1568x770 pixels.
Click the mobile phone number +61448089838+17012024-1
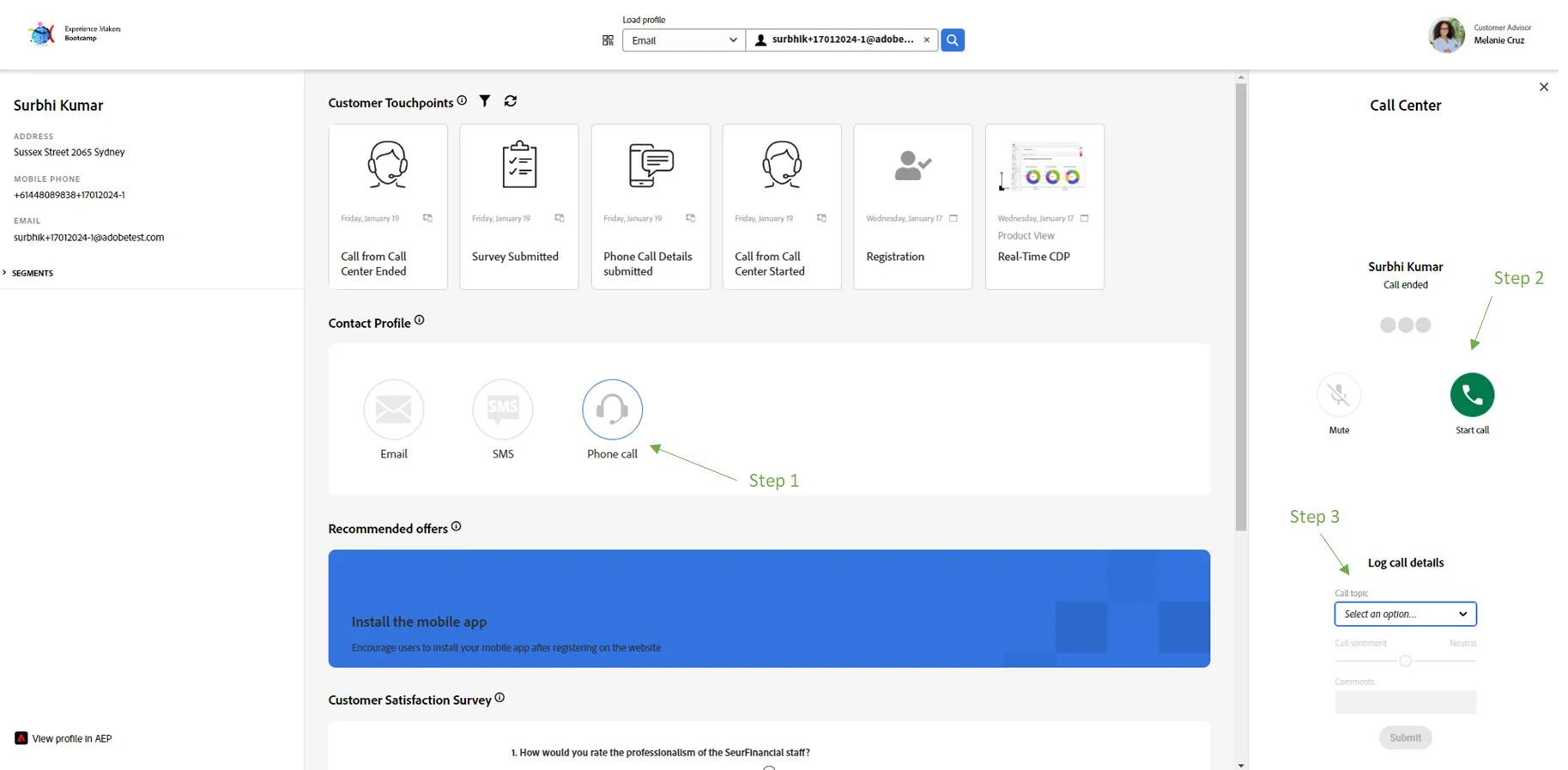tap(70, 195)
